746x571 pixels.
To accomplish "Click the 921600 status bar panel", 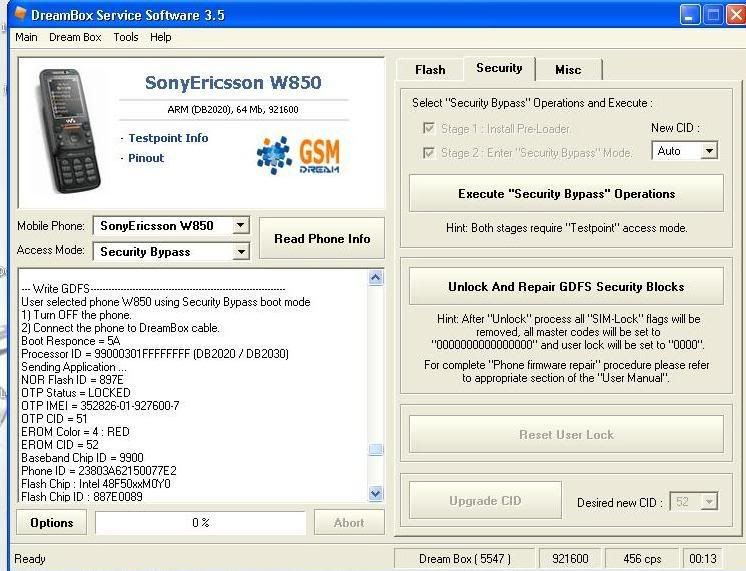I will click(570, 559).
